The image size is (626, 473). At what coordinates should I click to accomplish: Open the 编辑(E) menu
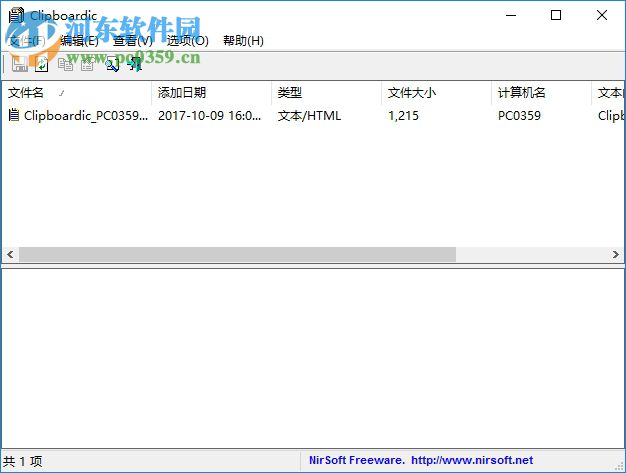pyautogui.click(x=79, y=40)
